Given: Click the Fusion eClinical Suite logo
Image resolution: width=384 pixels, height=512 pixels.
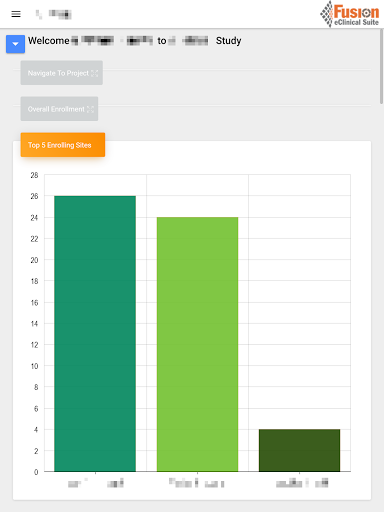Looking at the screenshot, I should point(349,14).
